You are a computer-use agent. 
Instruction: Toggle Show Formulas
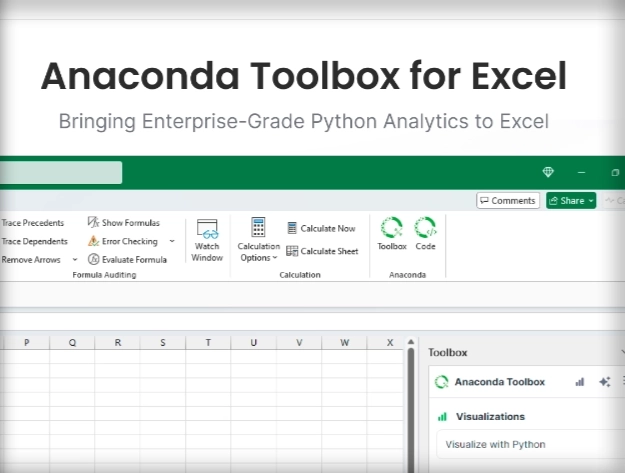click(124, 222)
